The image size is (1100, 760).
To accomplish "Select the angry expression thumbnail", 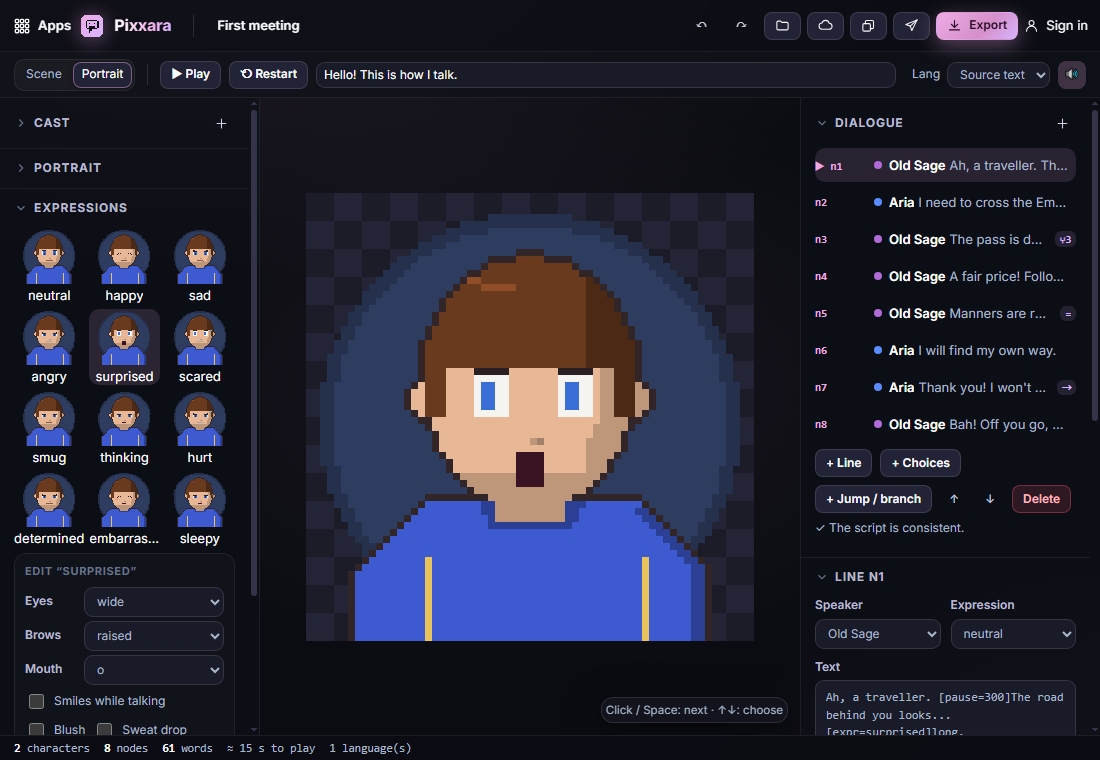I will pos(49,347).
